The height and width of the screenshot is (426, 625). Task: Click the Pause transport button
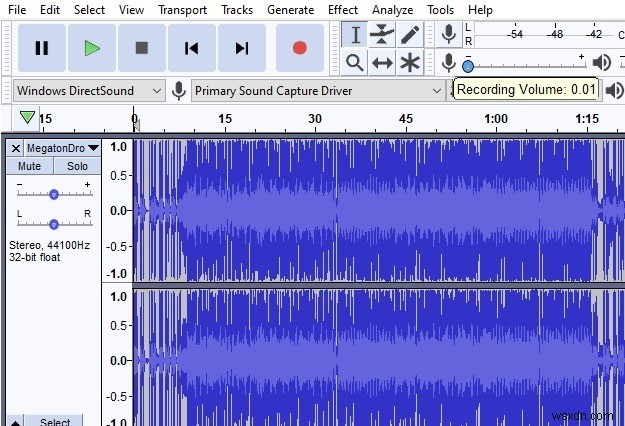tap(42, 48)
